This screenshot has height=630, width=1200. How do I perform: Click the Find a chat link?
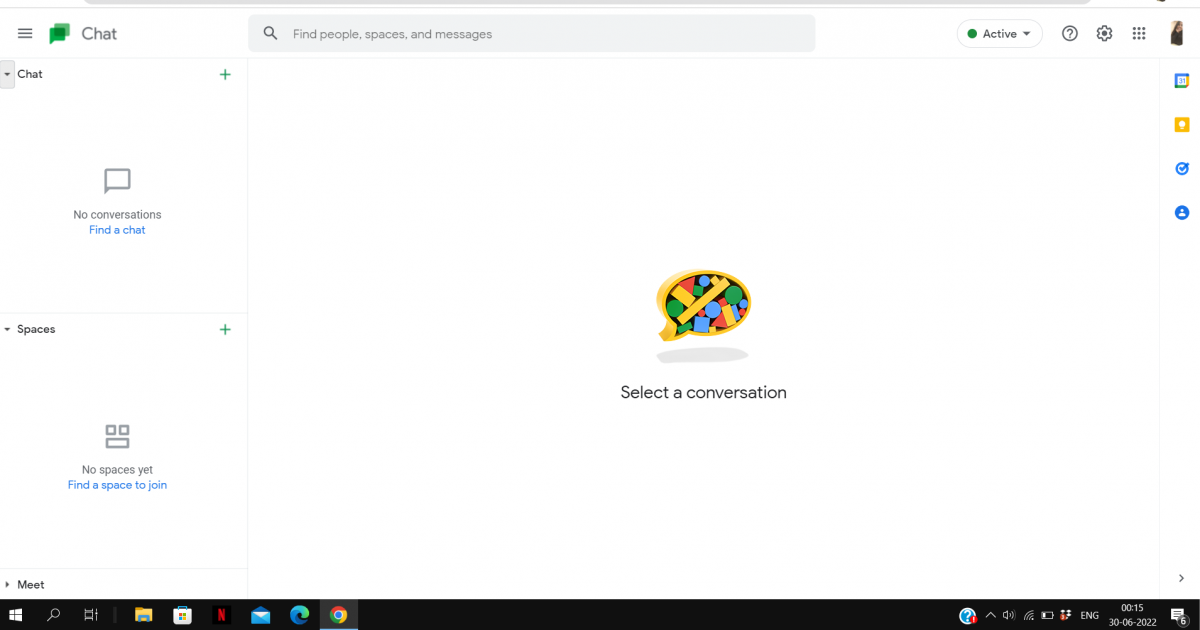point(117,229)
